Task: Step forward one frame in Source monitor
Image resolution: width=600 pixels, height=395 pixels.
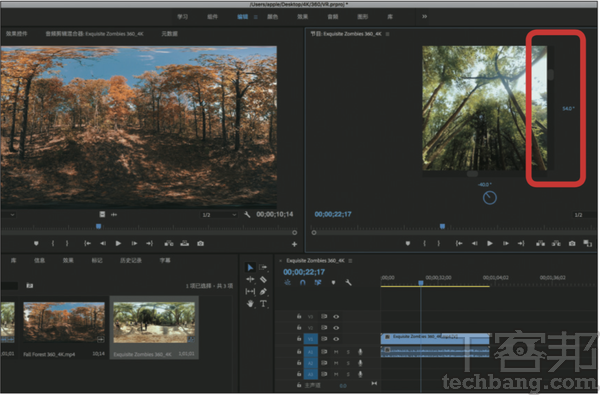Action: (x=134, y=243)
